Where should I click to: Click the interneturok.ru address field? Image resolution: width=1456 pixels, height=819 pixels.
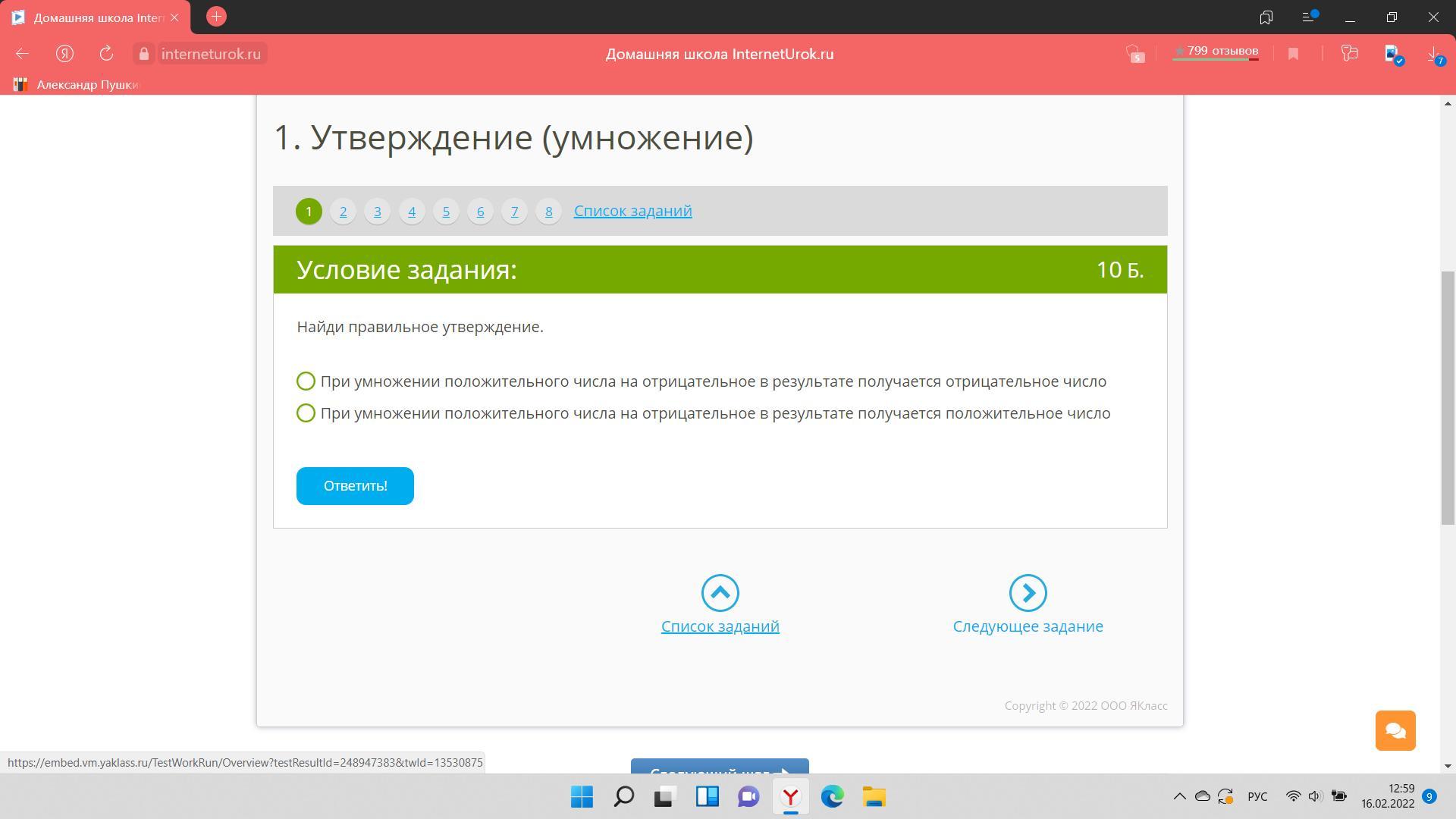211,54
